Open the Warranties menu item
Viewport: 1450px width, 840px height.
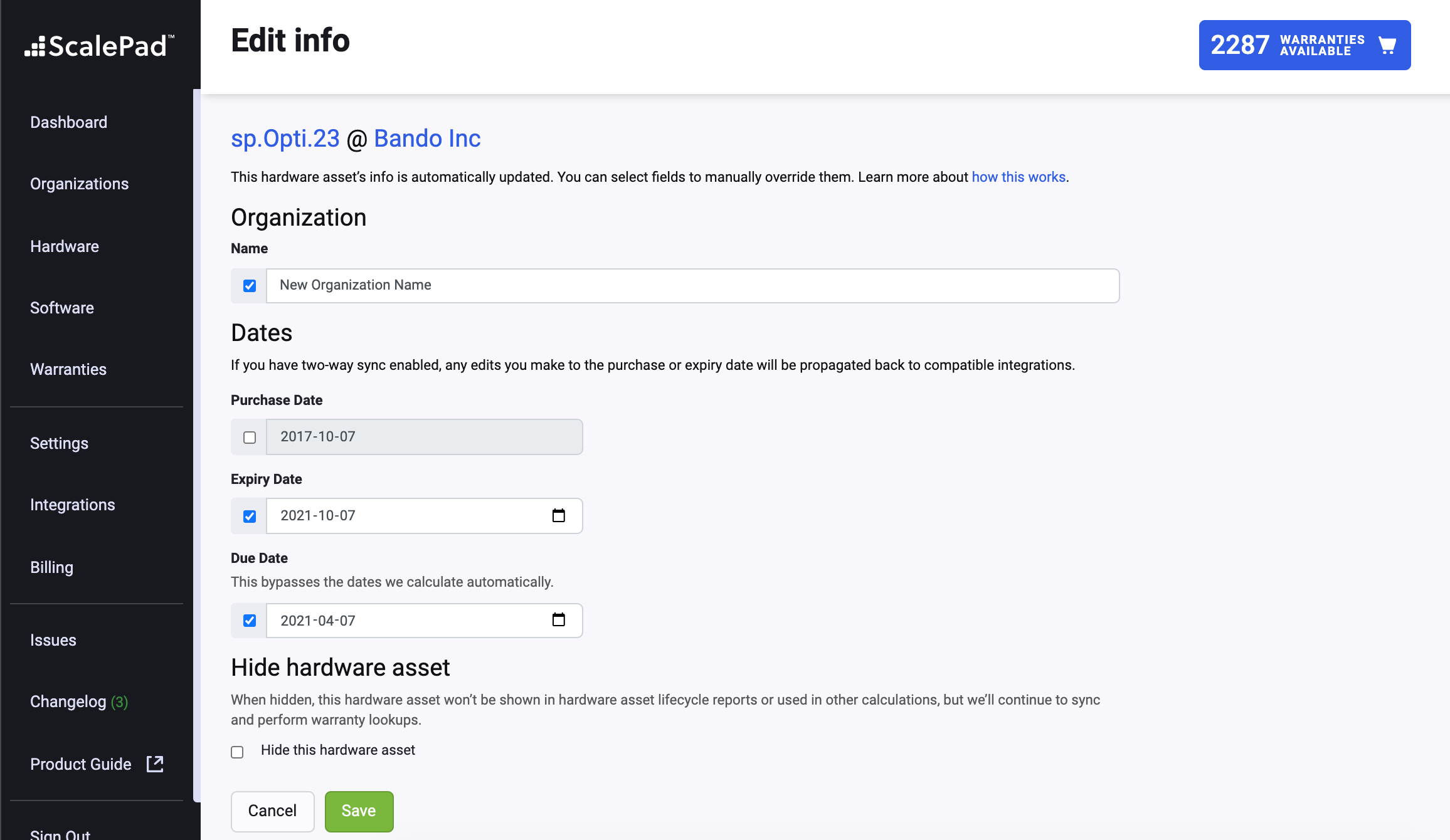coord(68,369)
